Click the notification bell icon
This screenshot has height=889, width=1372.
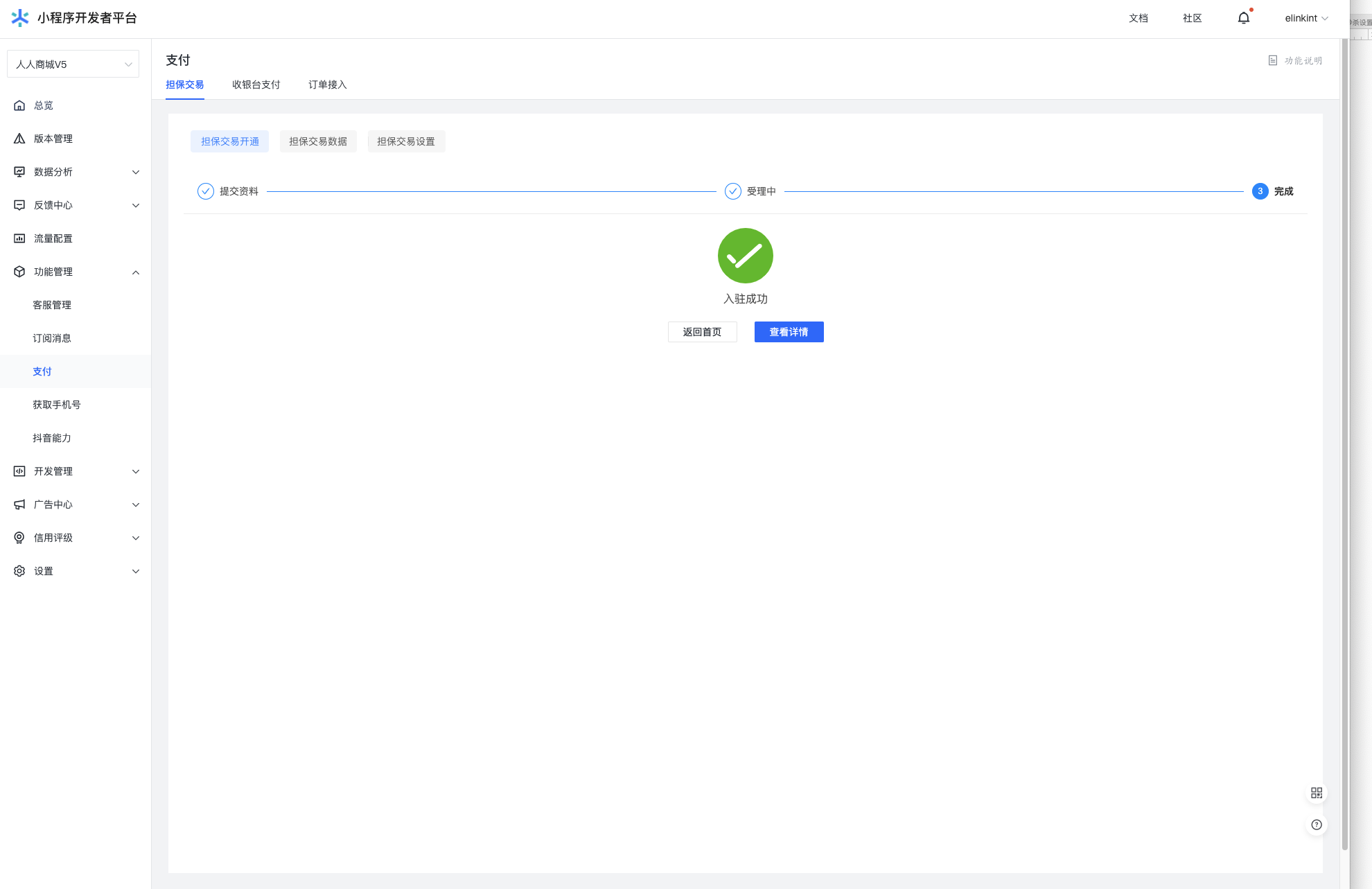tap(1244, 18)
